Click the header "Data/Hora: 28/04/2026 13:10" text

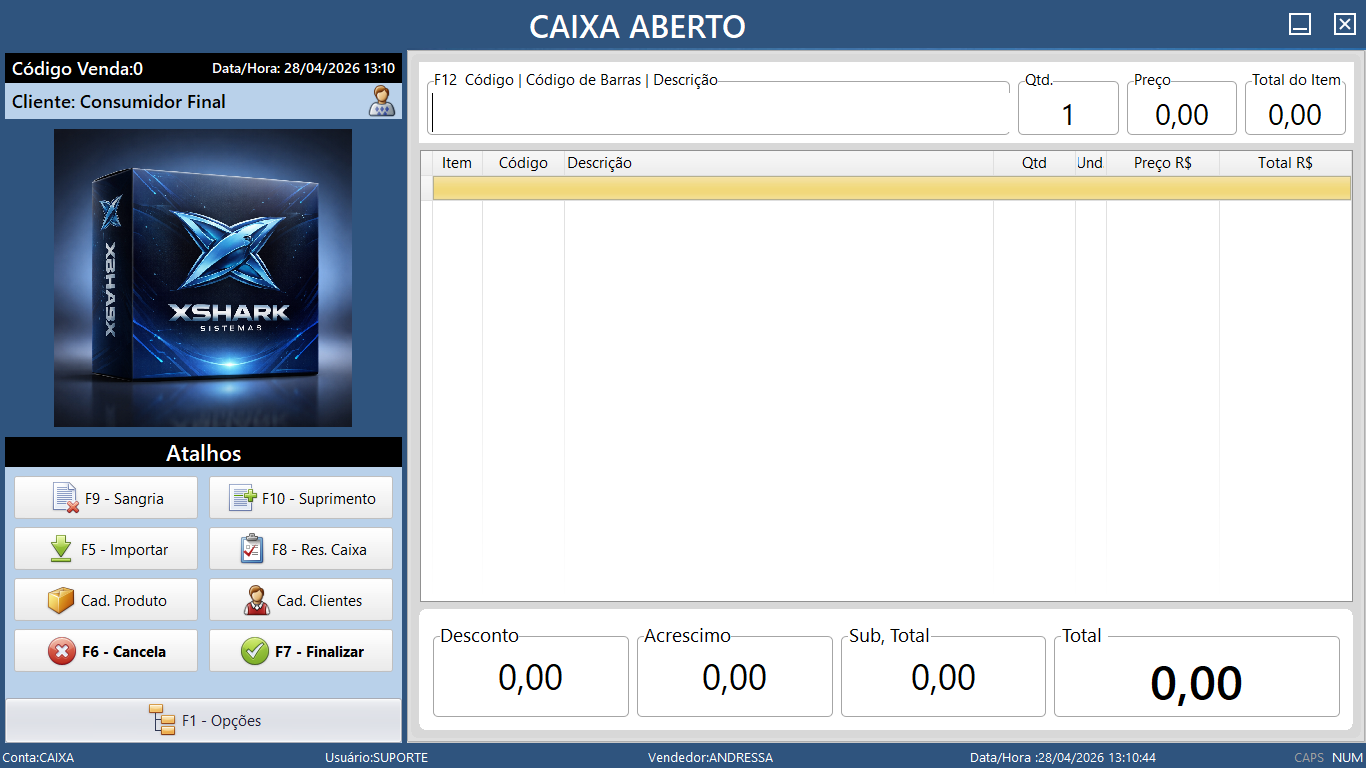(304, 69)
